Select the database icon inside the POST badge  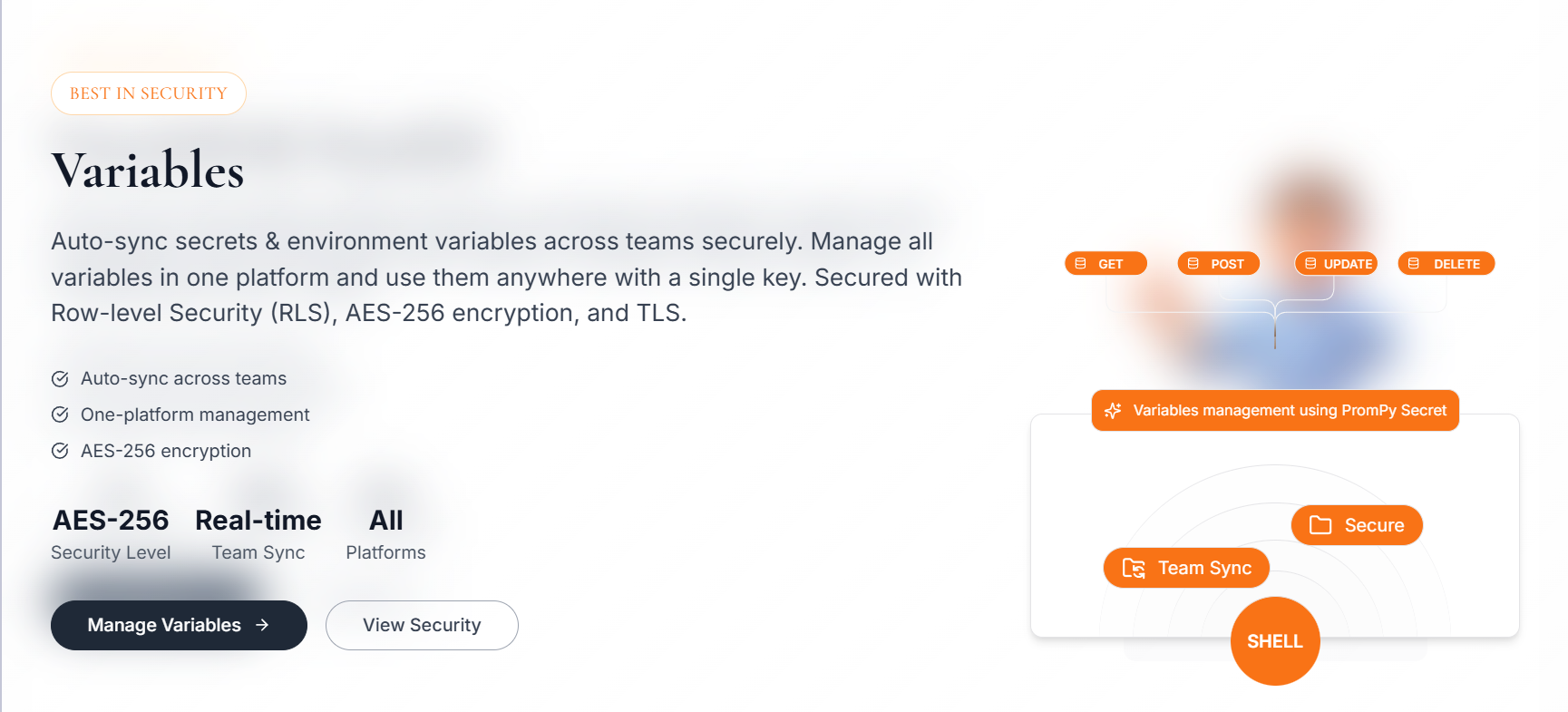pyautogui.click(x=1192, y=263)
